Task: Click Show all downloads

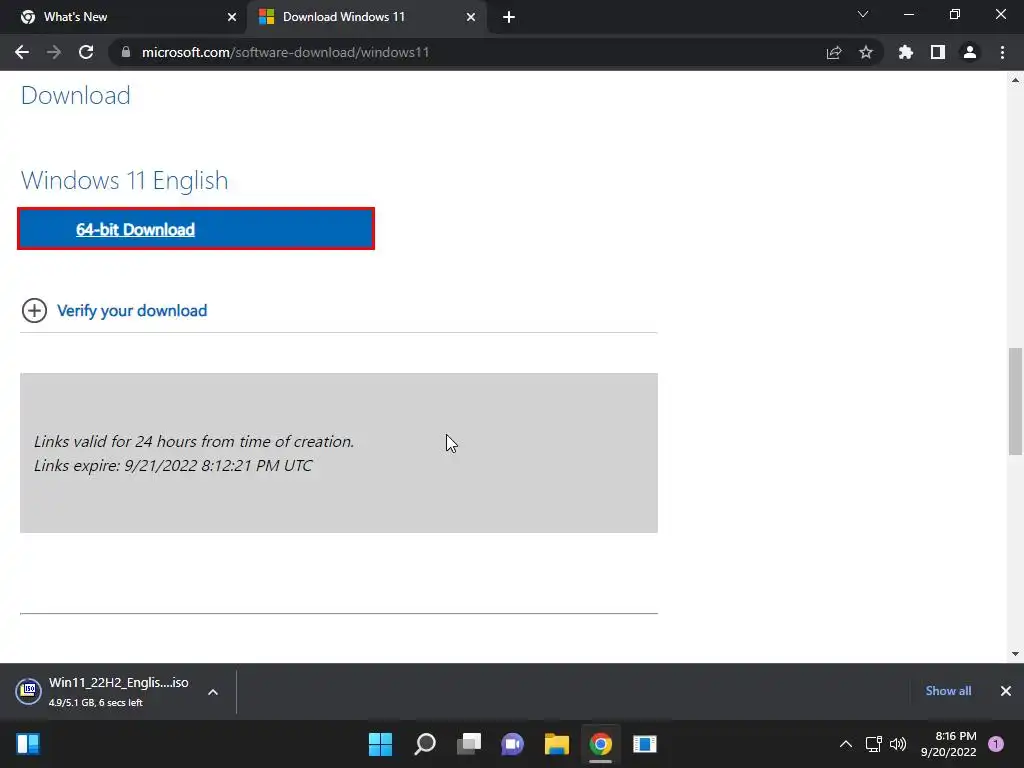Action: (x=948, y=691)
